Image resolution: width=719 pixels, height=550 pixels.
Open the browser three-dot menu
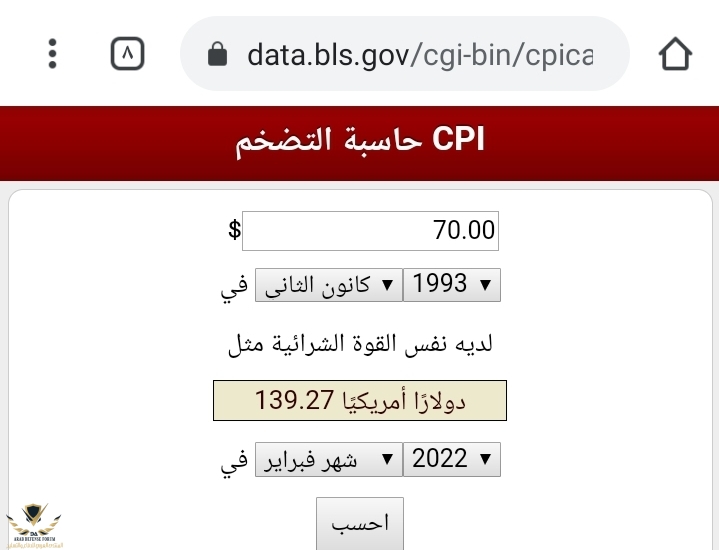(53, 53)
